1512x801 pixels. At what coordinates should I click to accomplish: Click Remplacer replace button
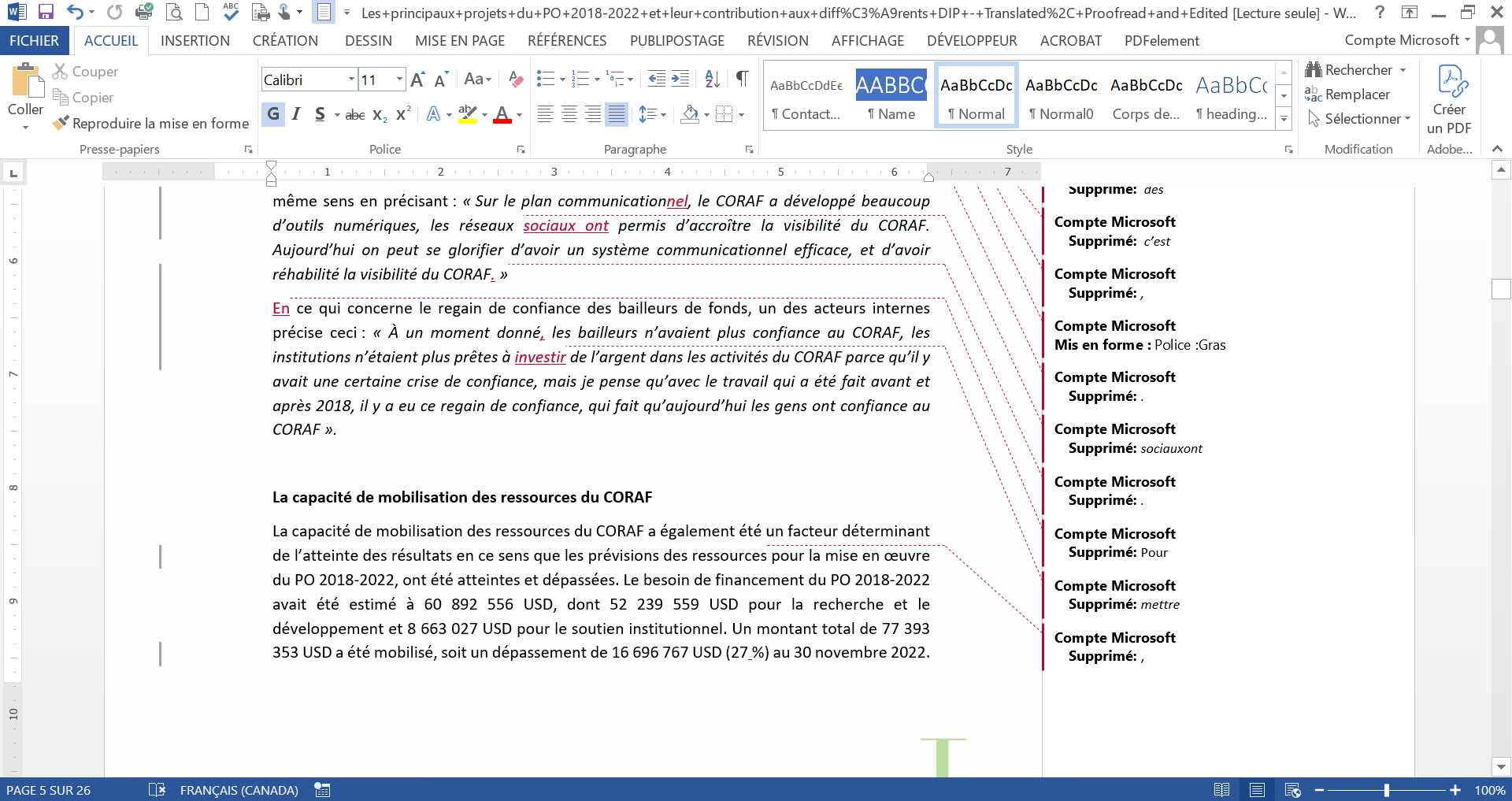pyautogui.click(x=1347, y=95)
